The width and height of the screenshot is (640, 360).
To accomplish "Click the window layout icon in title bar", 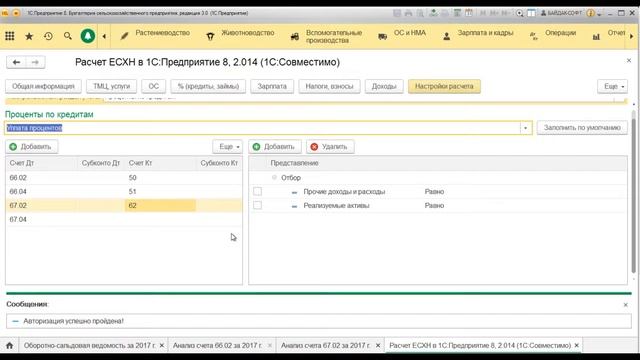I will click(x=531, y=13).
